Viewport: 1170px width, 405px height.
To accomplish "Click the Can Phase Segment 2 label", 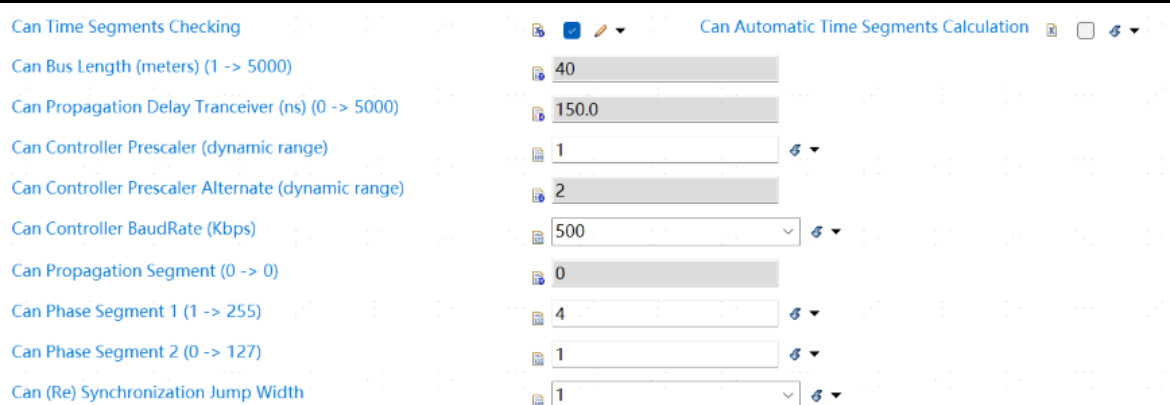I will coord(137,351).
